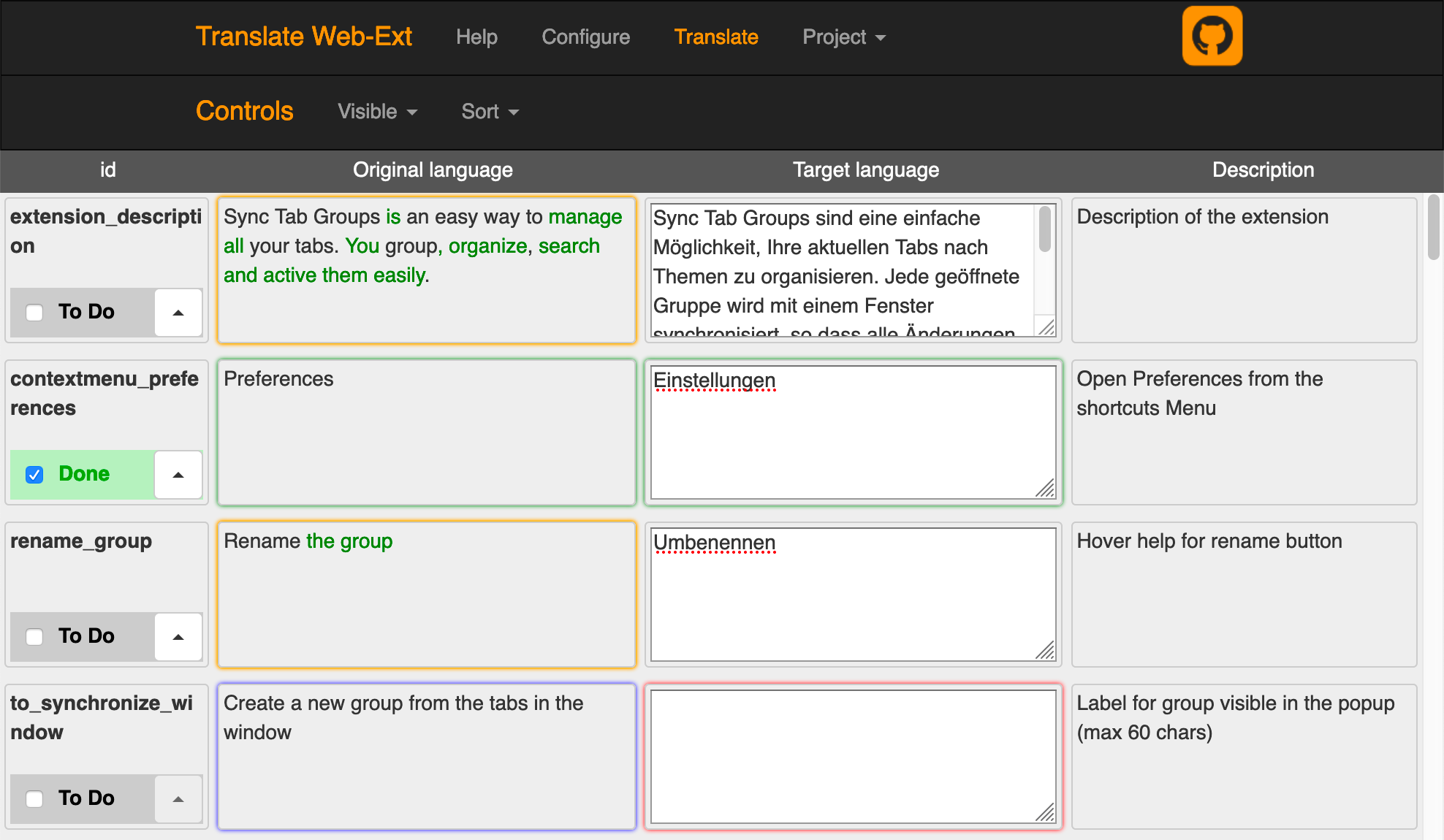Grab resize handle of empty to_synchronize_window textarea

[x=1046, y=813]
